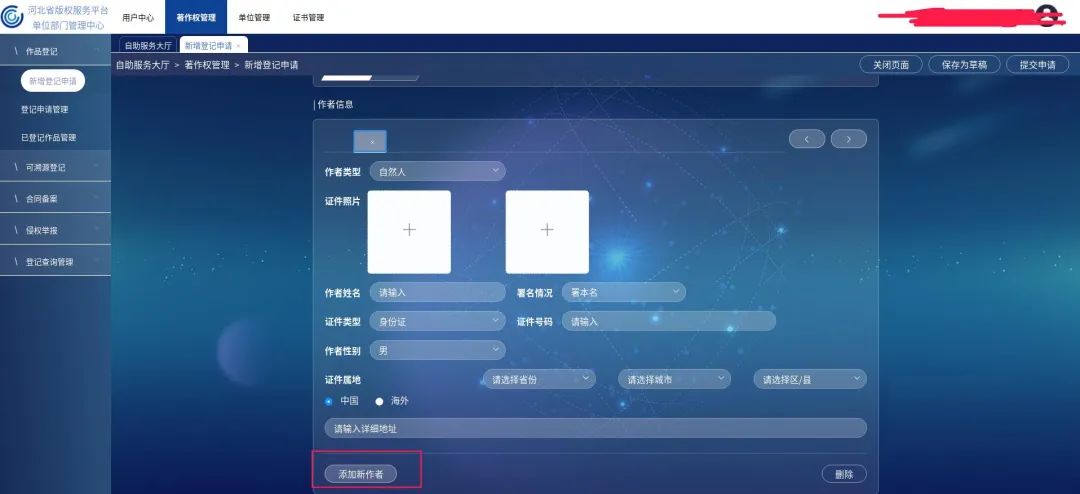
Task: Open the 作者类型 dropdown showing 自然人
Action: [x=437, y=171]
